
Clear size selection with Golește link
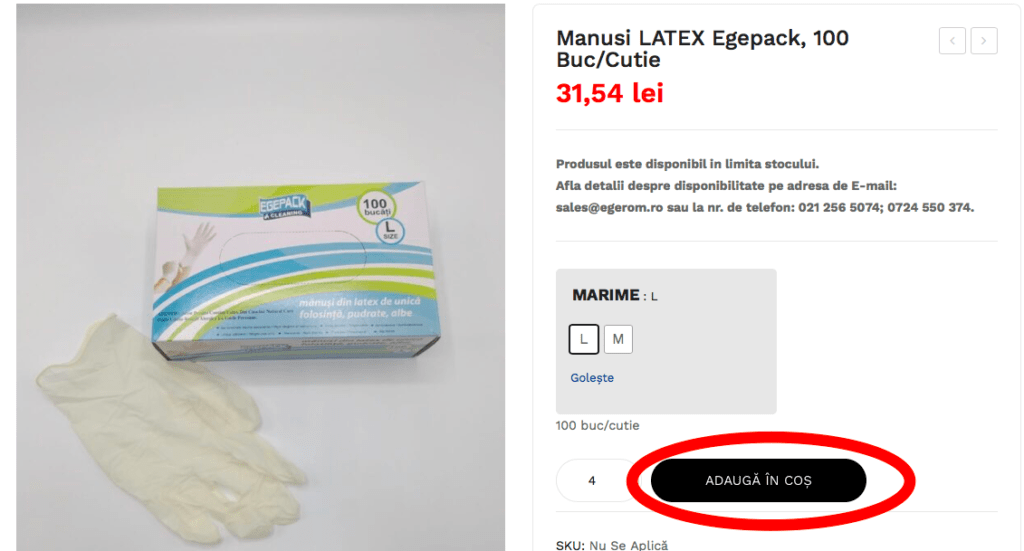point(592,378)
